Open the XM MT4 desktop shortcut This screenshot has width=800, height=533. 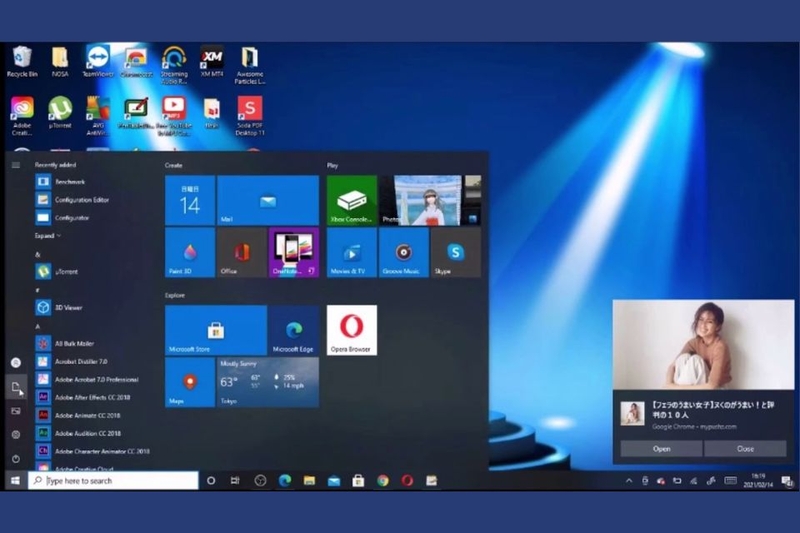[212, 61]
